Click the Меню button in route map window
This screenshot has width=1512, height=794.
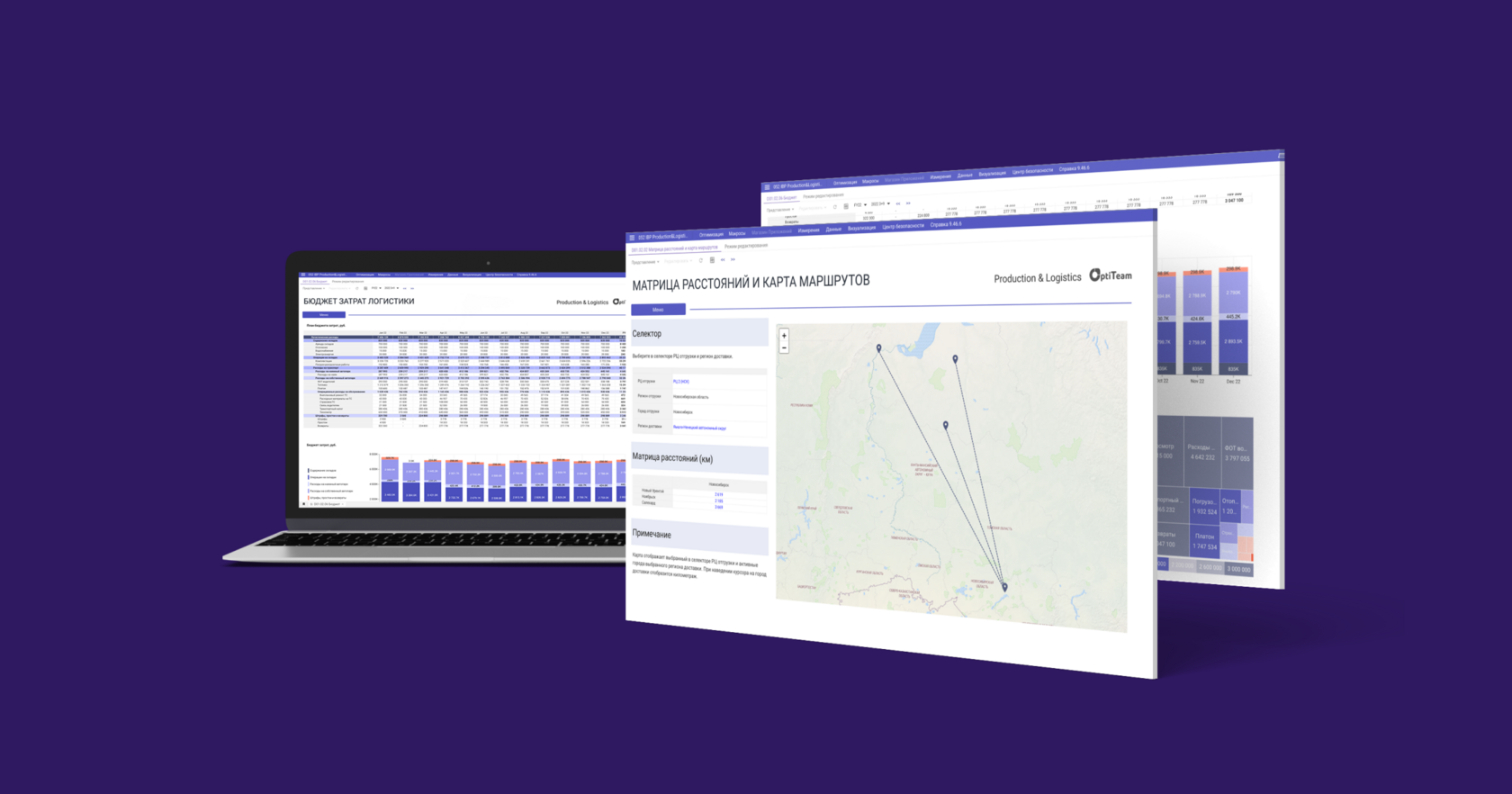coord(658,309)
